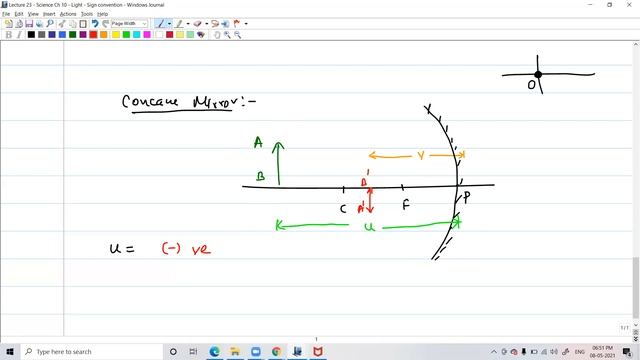Click the taskbar search box
This screenshot has height=360, width=640.
click(91, 351)
